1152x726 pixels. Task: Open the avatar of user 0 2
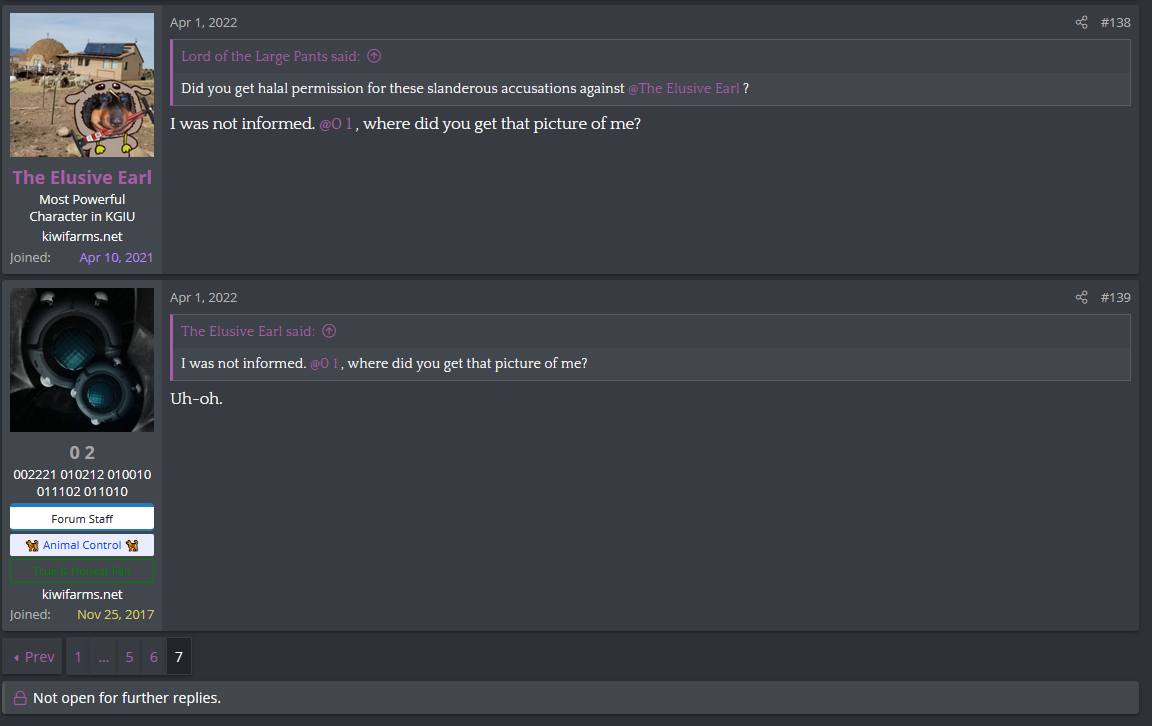point(82,360)
